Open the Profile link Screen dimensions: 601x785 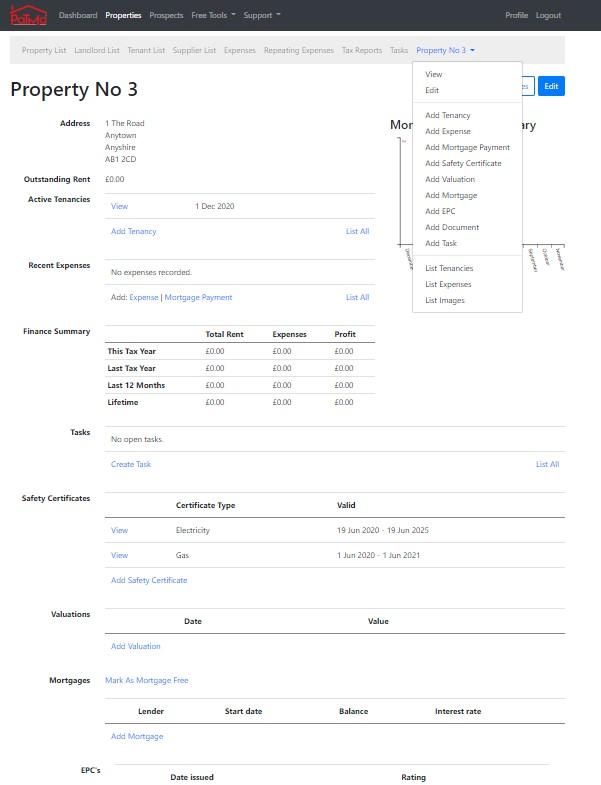(x=516, y=16)
